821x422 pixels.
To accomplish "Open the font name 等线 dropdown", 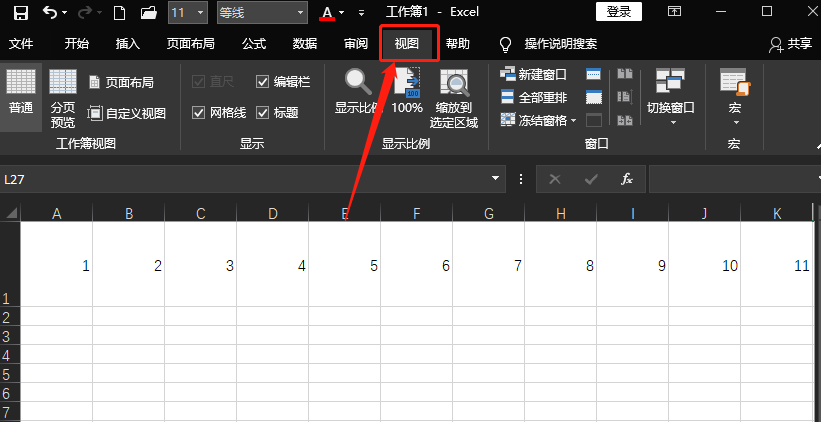I will [x=300, y=13].
